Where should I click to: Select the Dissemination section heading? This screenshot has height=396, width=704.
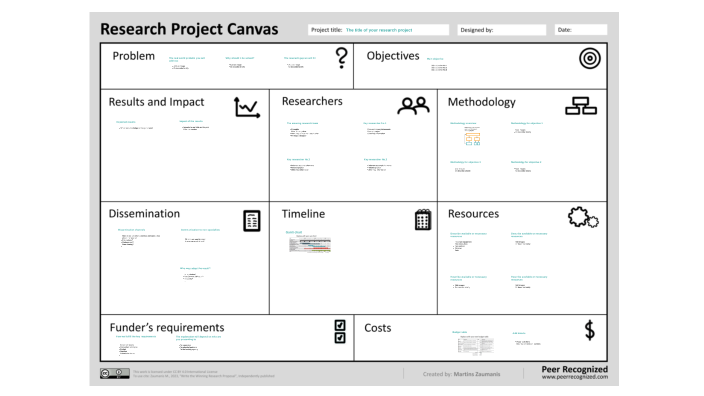144,214
